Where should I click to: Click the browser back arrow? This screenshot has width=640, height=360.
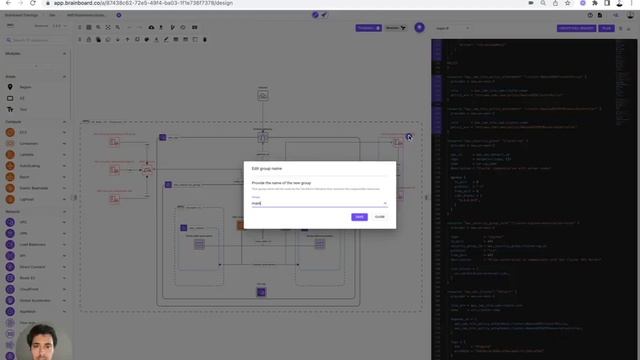8,3
